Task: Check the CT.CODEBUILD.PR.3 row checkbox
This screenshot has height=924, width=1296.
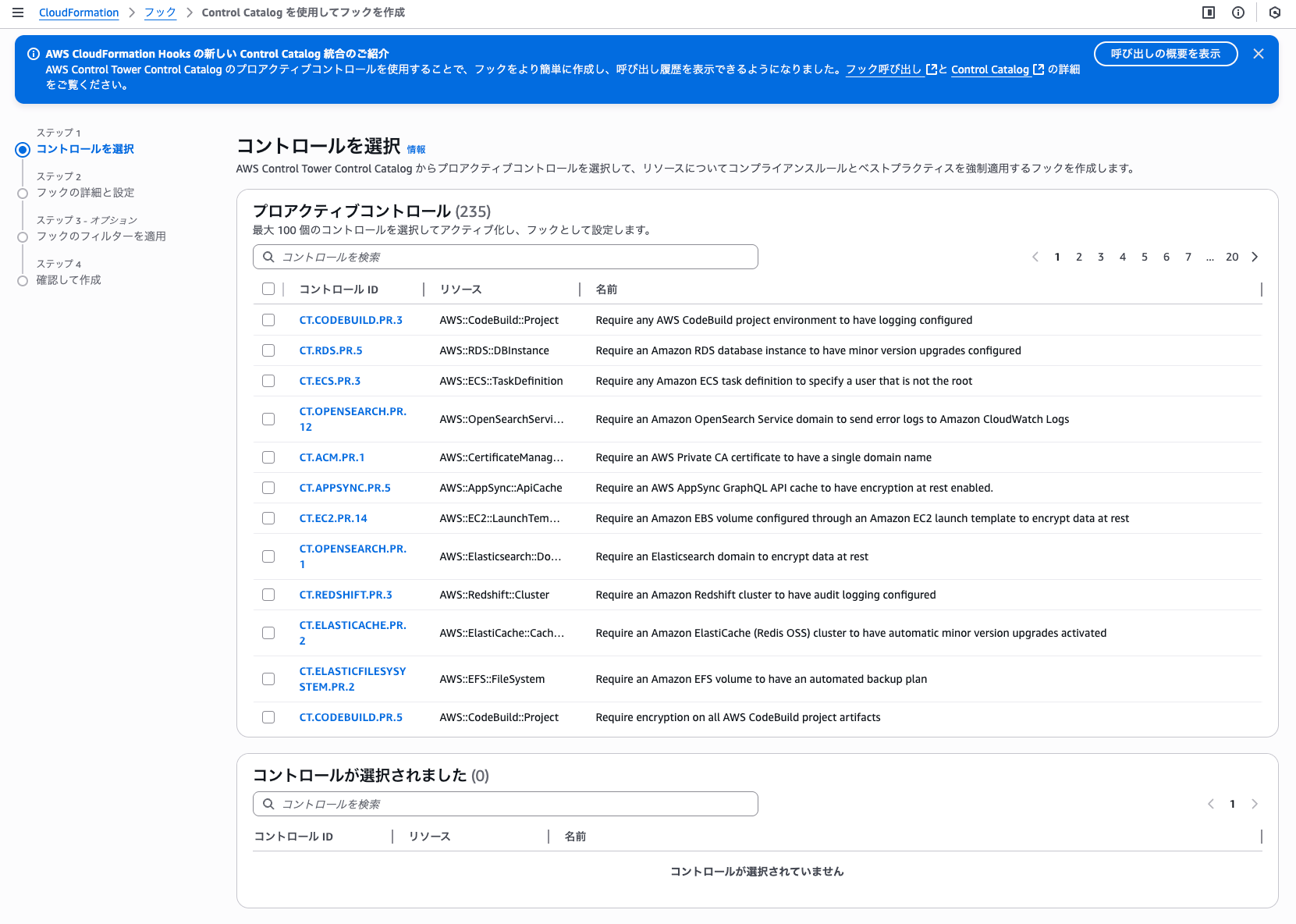Action: (268, 320)
